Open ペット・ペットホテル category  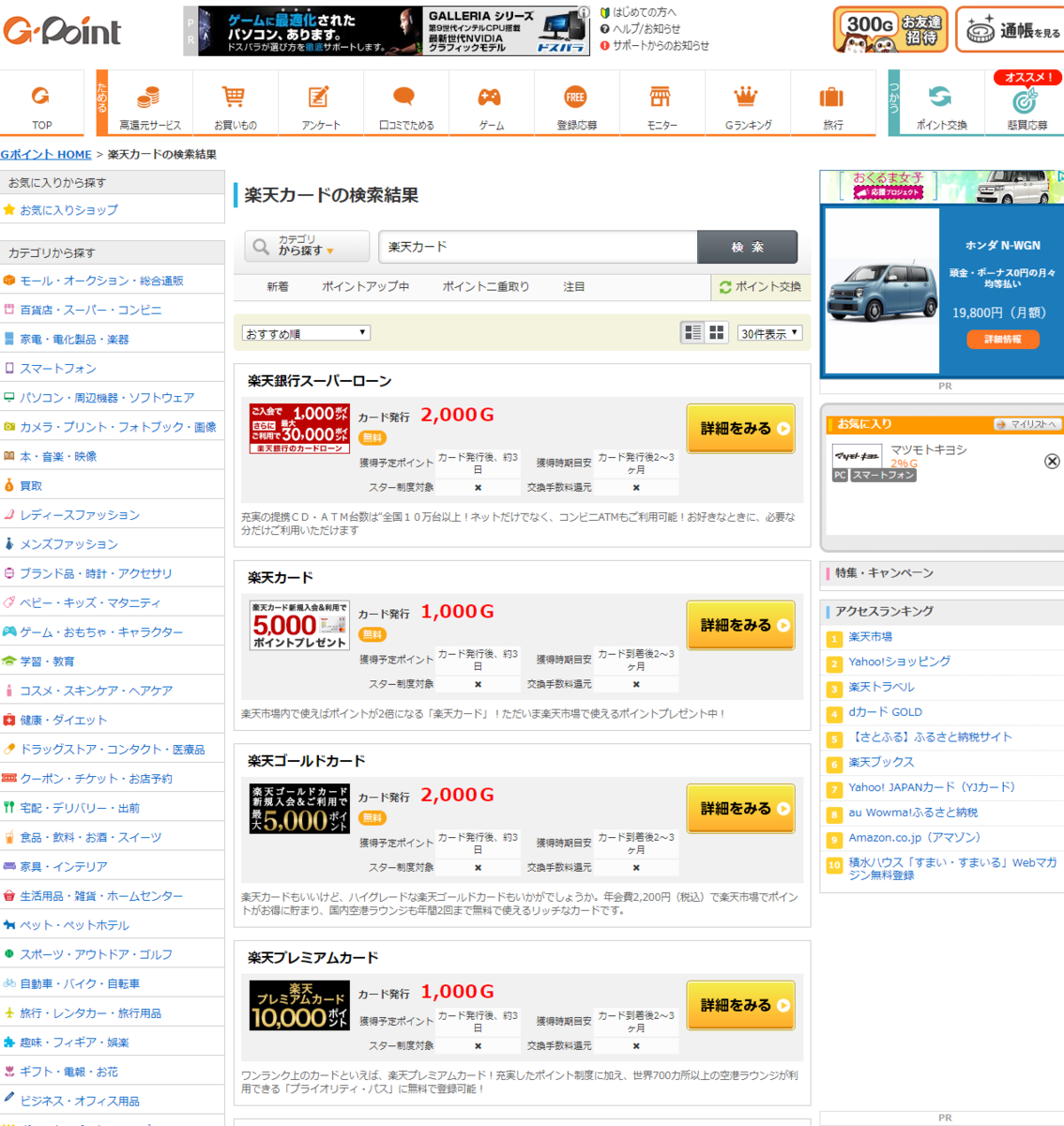tap(74, 925)
